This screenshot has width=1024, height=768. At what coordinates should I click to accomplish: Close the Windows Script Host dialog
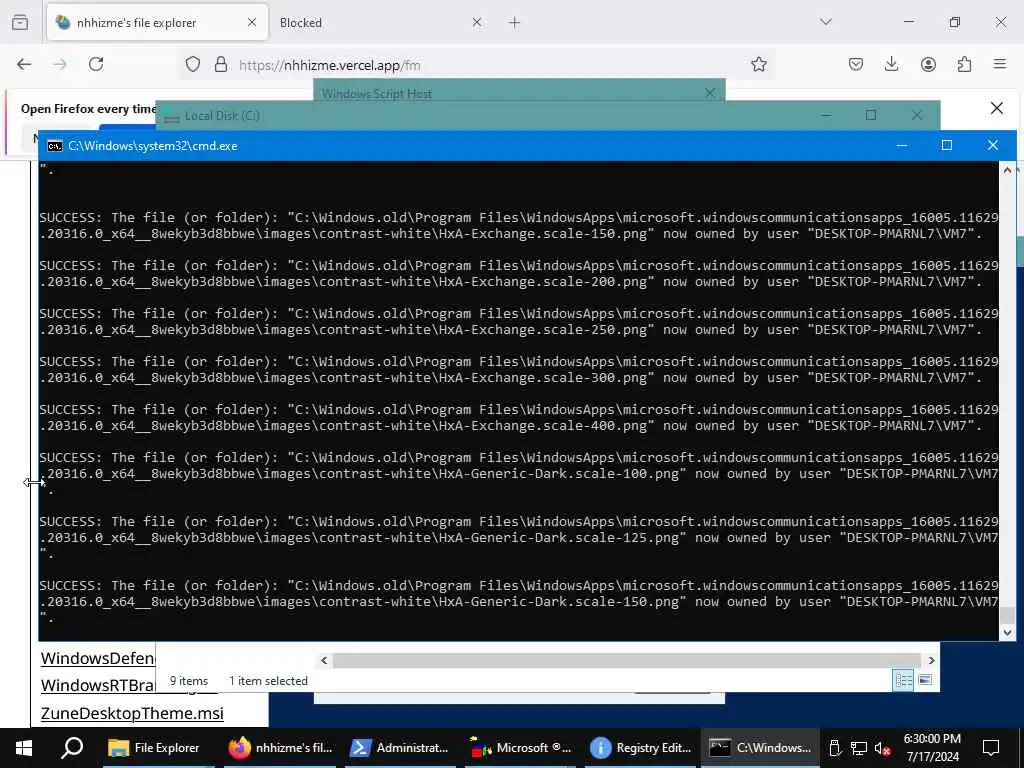(710, 93)
